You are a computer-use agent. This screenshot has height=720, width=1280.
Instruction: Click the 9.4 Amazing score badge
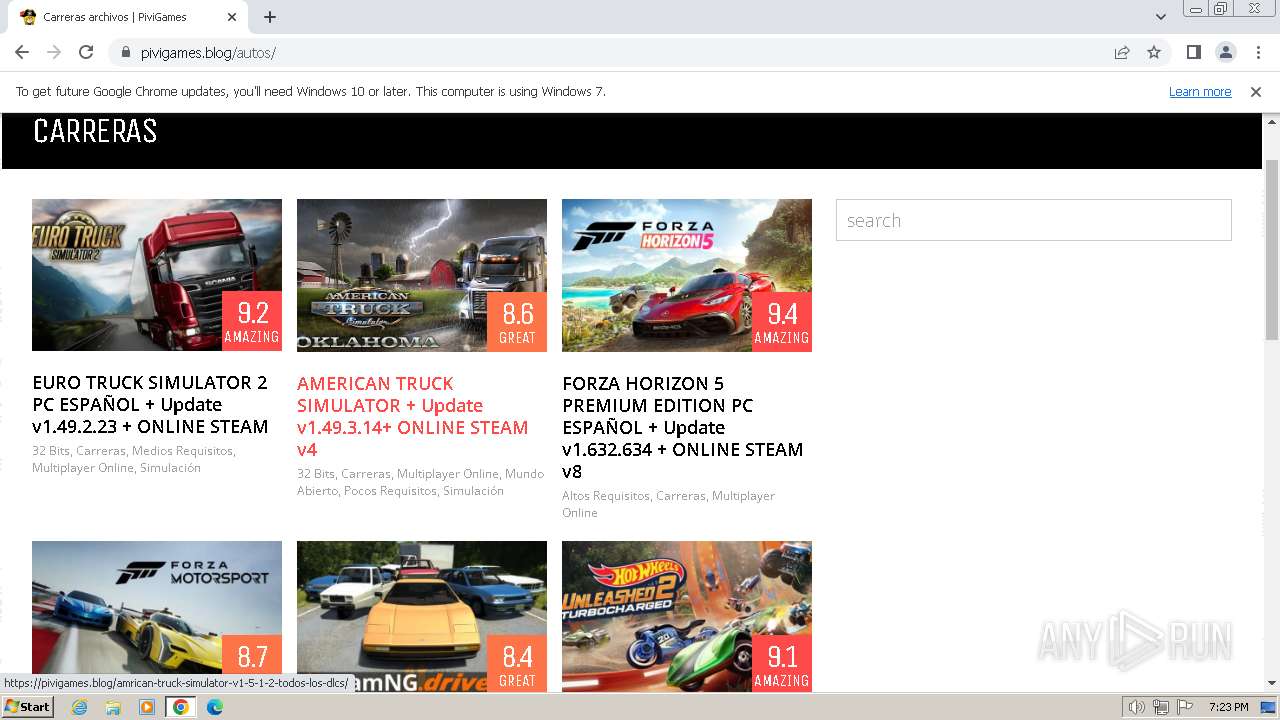(x=782, y=321)
